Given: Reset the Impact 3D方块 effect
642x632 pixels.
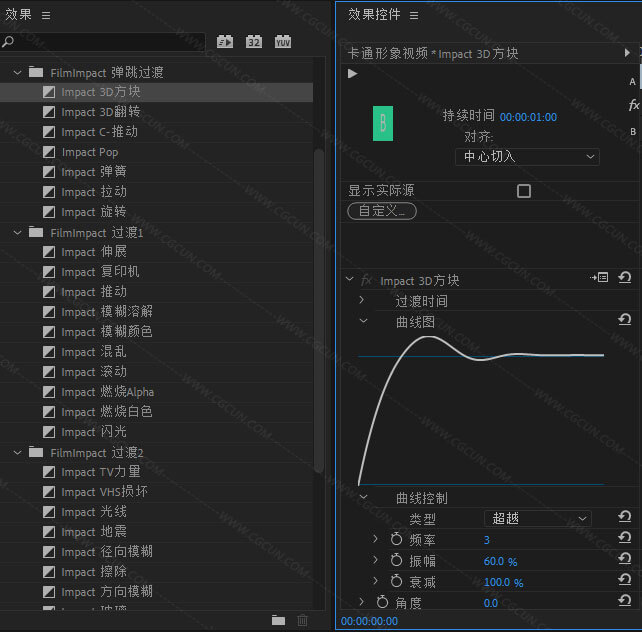Looking at the screenshot, I should pos(625,279).
